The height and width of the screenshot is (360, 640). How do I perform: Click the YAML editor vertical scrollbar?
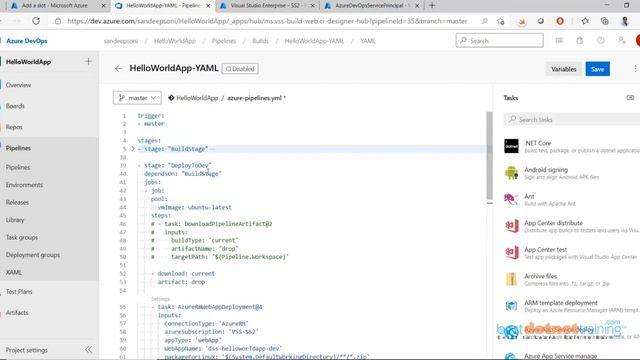click(489, 155)
